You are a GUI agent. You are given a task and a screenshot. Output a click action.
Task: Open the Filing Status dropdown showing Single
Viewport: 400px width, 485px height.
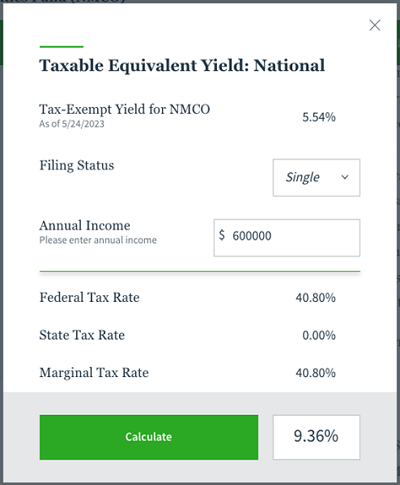pyautogui.click(x=316, y=178)
